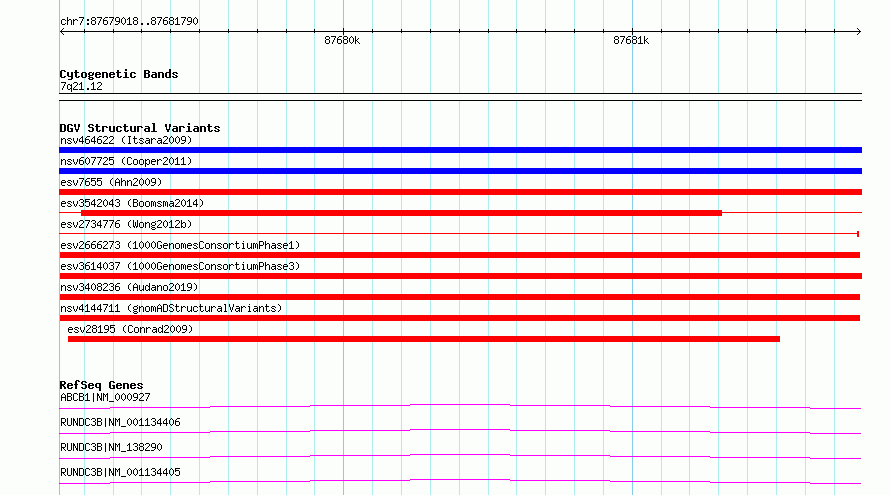The width and height of the screenshot is (890, 495).
Task: Click the 7q21.12 band label
Action: (81, 86)
